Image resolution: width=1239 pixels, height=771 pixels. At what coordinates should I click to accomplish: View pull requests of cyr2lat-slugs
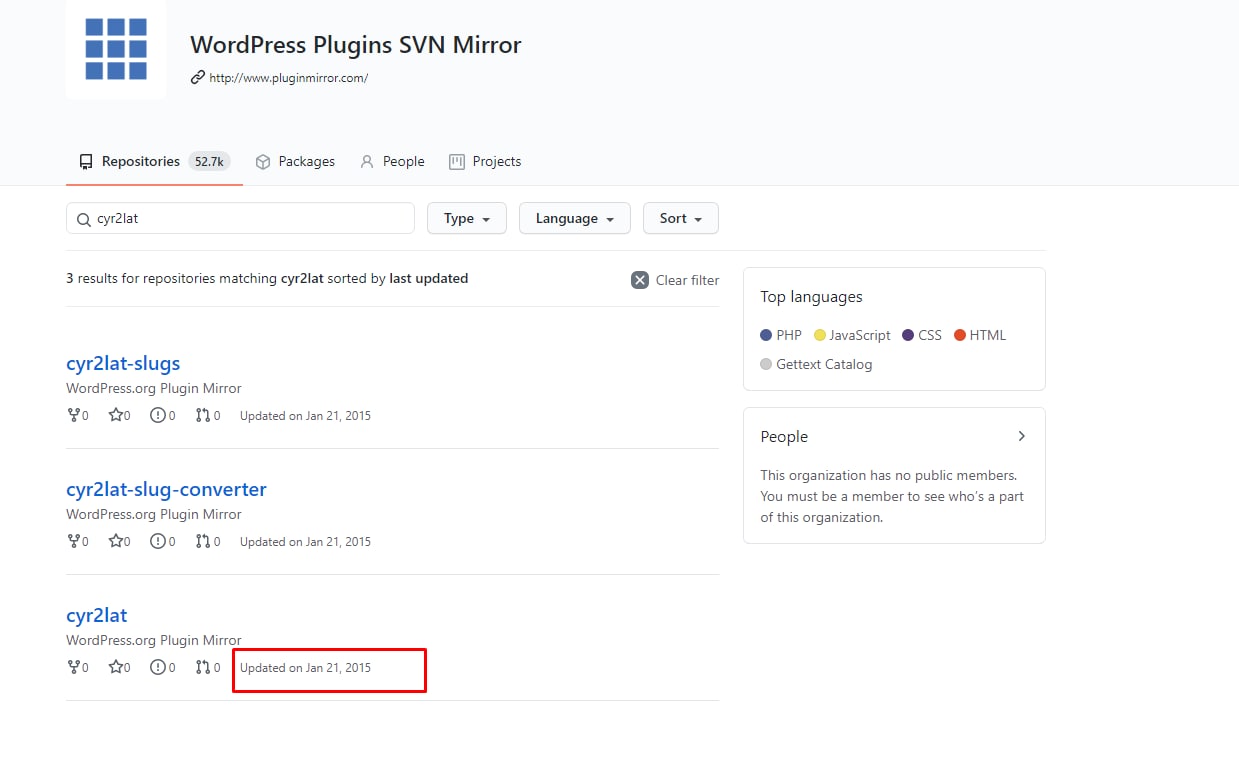coord(208,416)
